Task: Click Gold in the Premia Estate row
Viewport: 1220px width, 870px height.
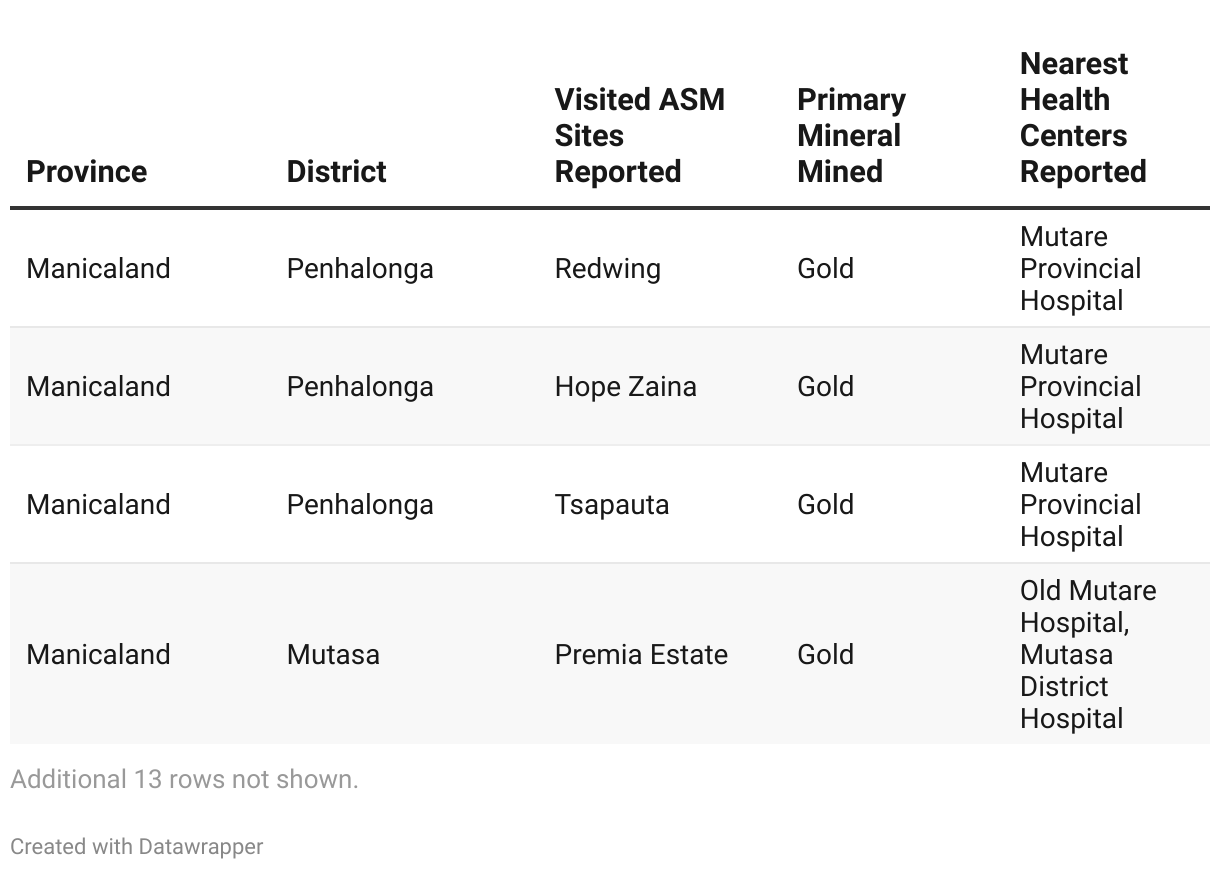Action: 825,654
